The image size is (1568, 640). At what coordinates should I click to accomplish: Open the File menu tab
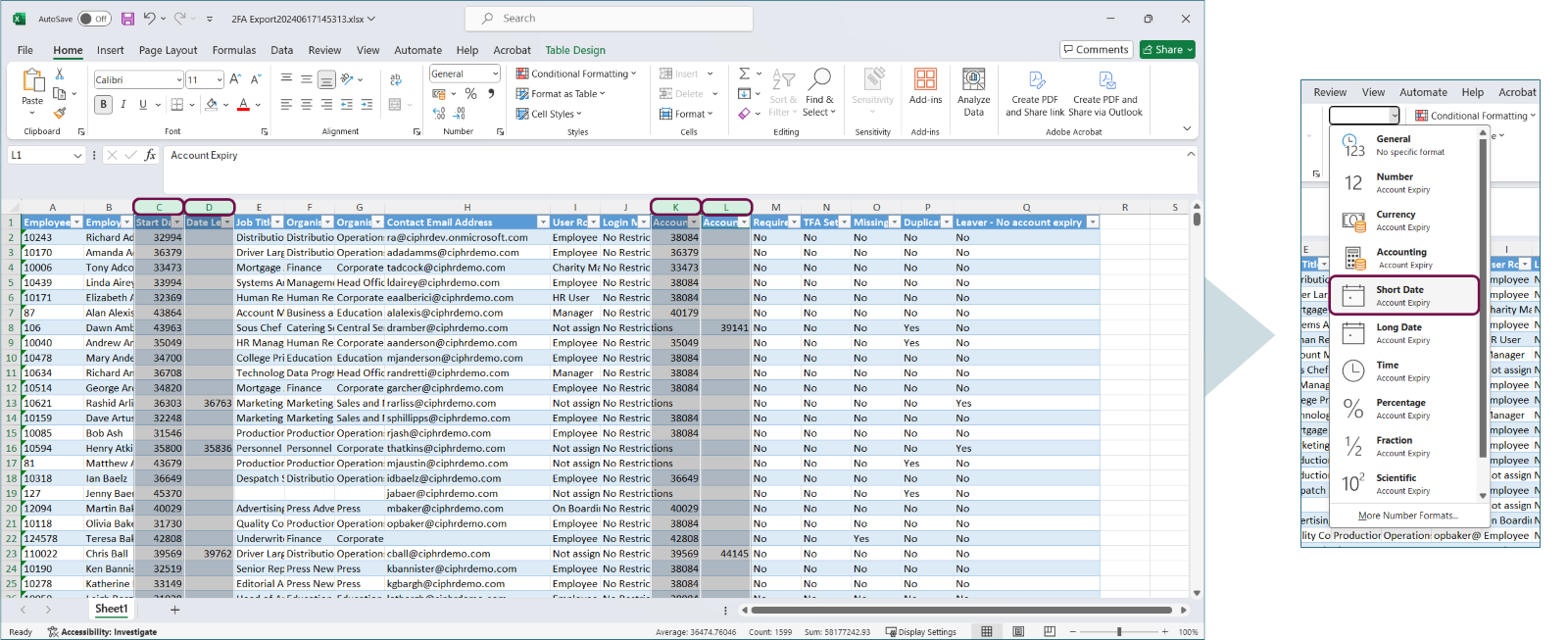(x=25, y=50)
